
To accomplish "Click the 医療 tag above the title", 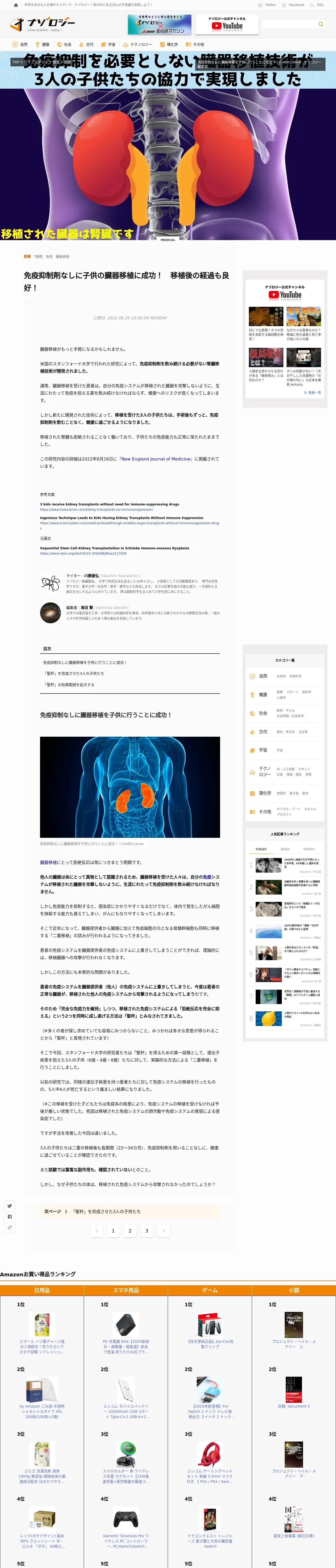I will [x=27, y=256].
